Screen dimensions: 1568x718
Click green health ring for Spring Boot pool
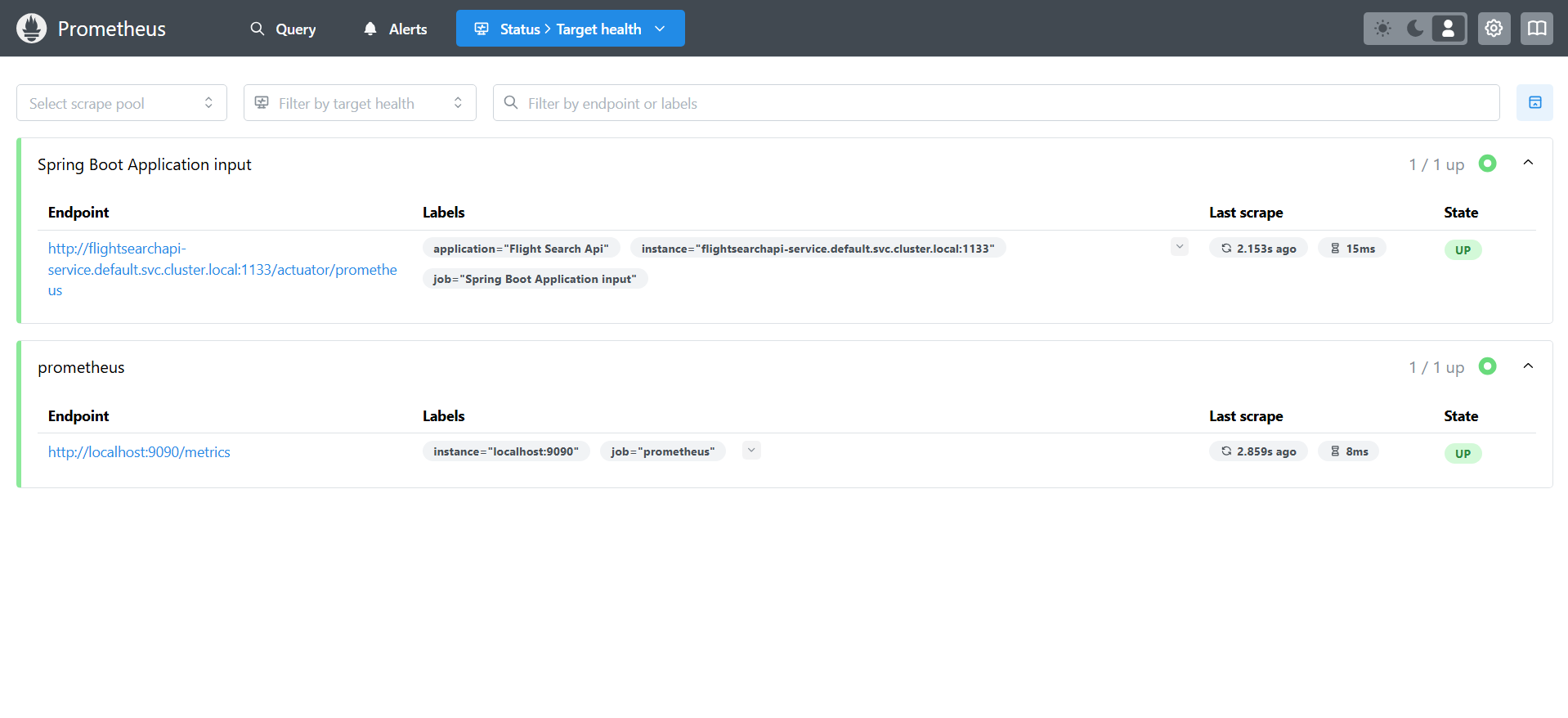coord(1488,164)
